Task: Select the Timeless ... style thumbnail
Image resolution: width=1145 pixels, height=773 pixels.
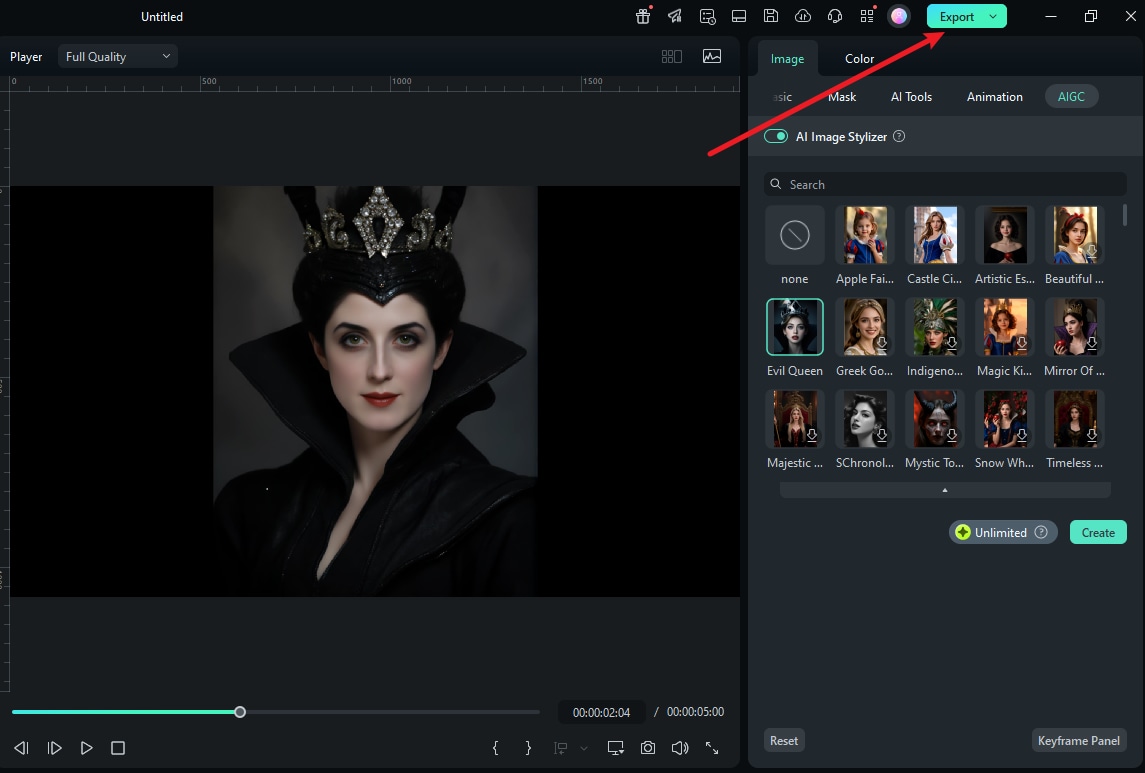Action: [1075, 419]
